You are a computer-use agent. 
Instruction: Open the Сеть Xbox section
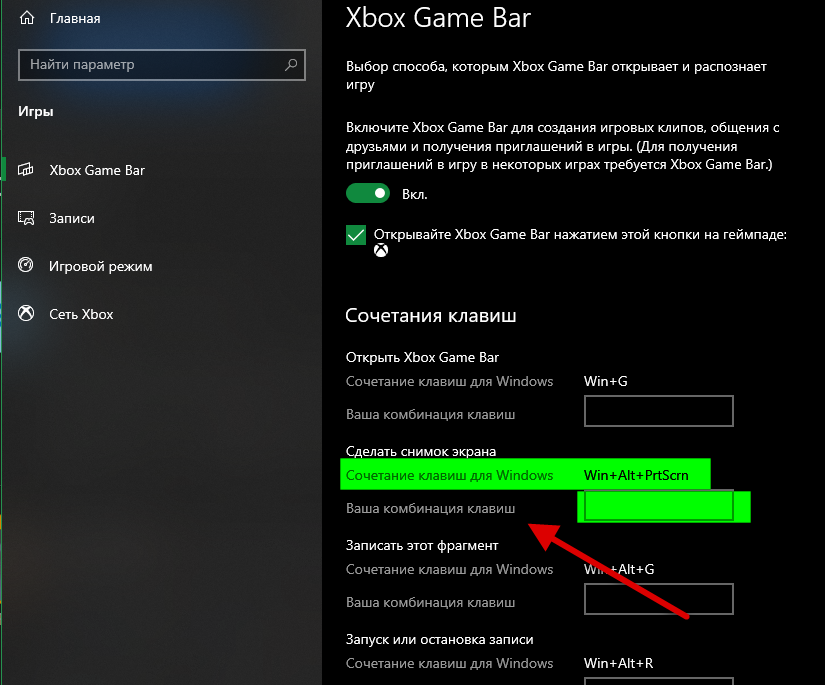pyautogui.click(x=81, y=314)
